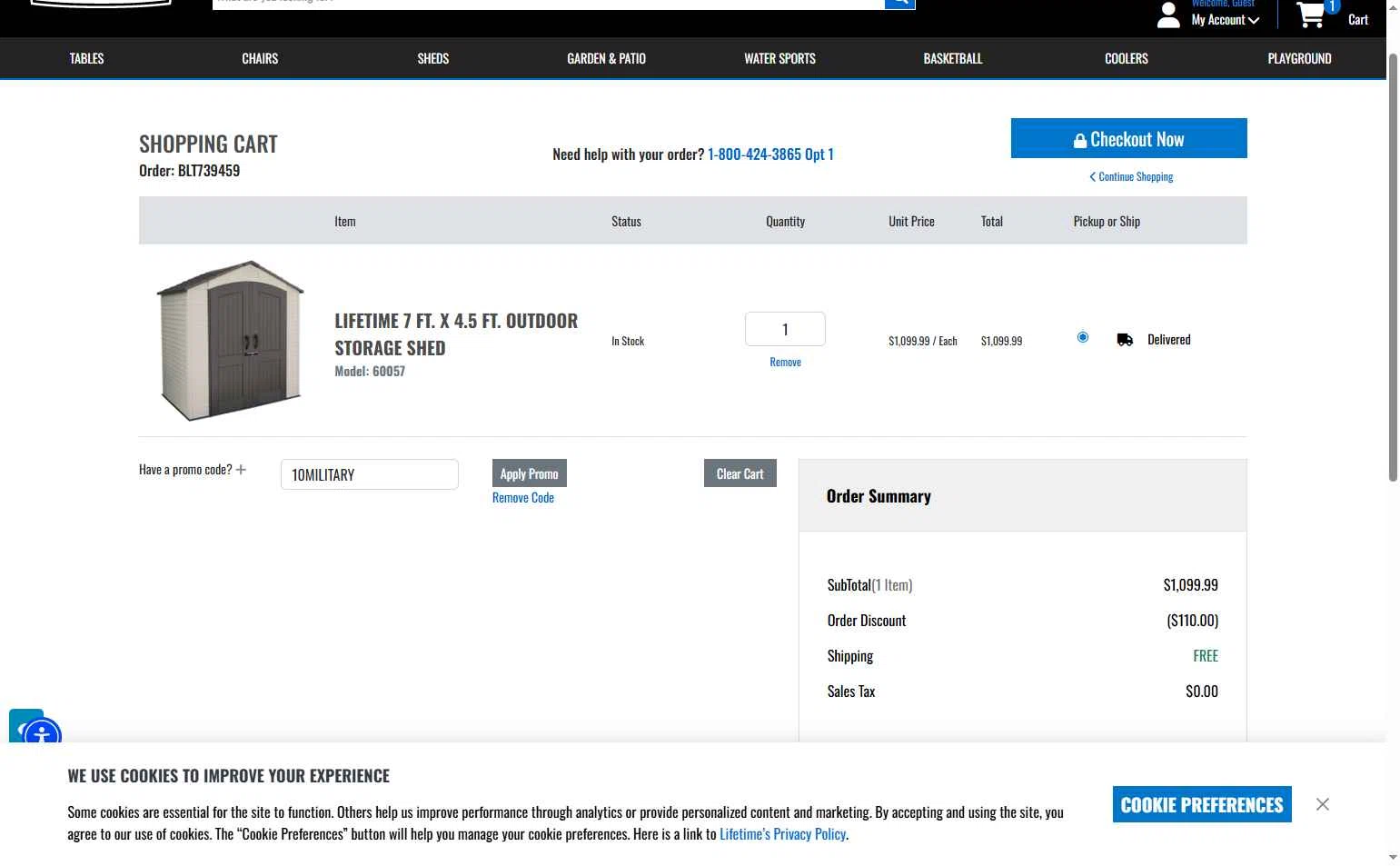Call the 1-800-424-3865 help number link
The image size is (1400, 866).
pyautogui.click(x=770, y=154)
